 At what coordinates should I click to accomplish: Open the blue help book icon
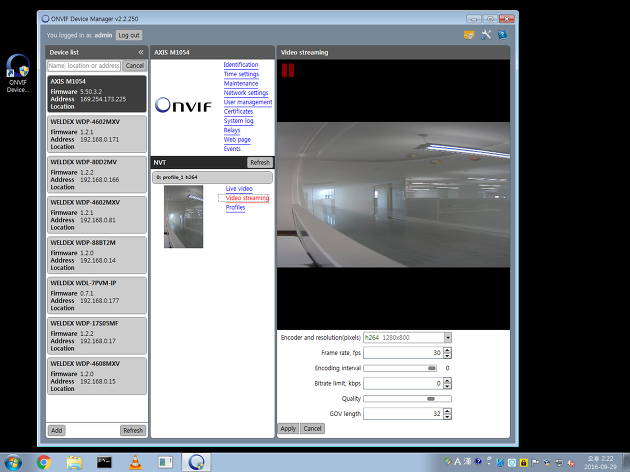pos(502,35)
